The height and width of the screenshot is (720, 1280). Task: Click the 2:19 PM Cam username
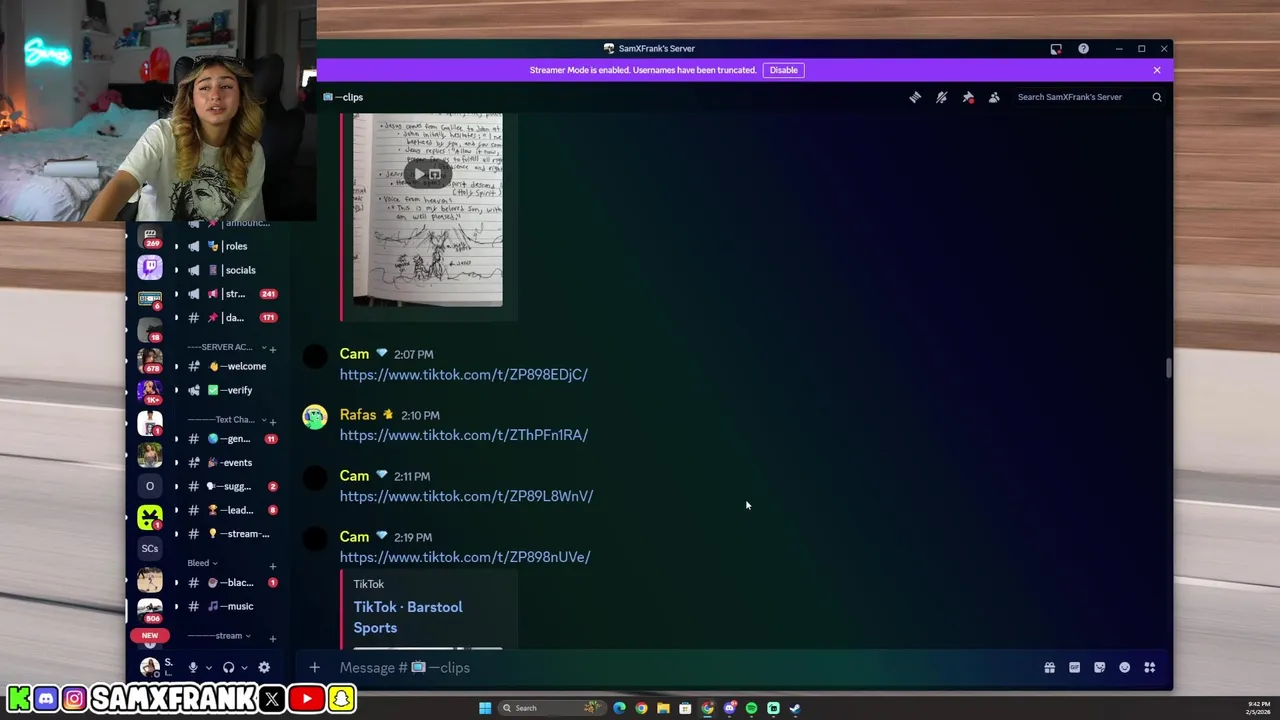point(354,536)
